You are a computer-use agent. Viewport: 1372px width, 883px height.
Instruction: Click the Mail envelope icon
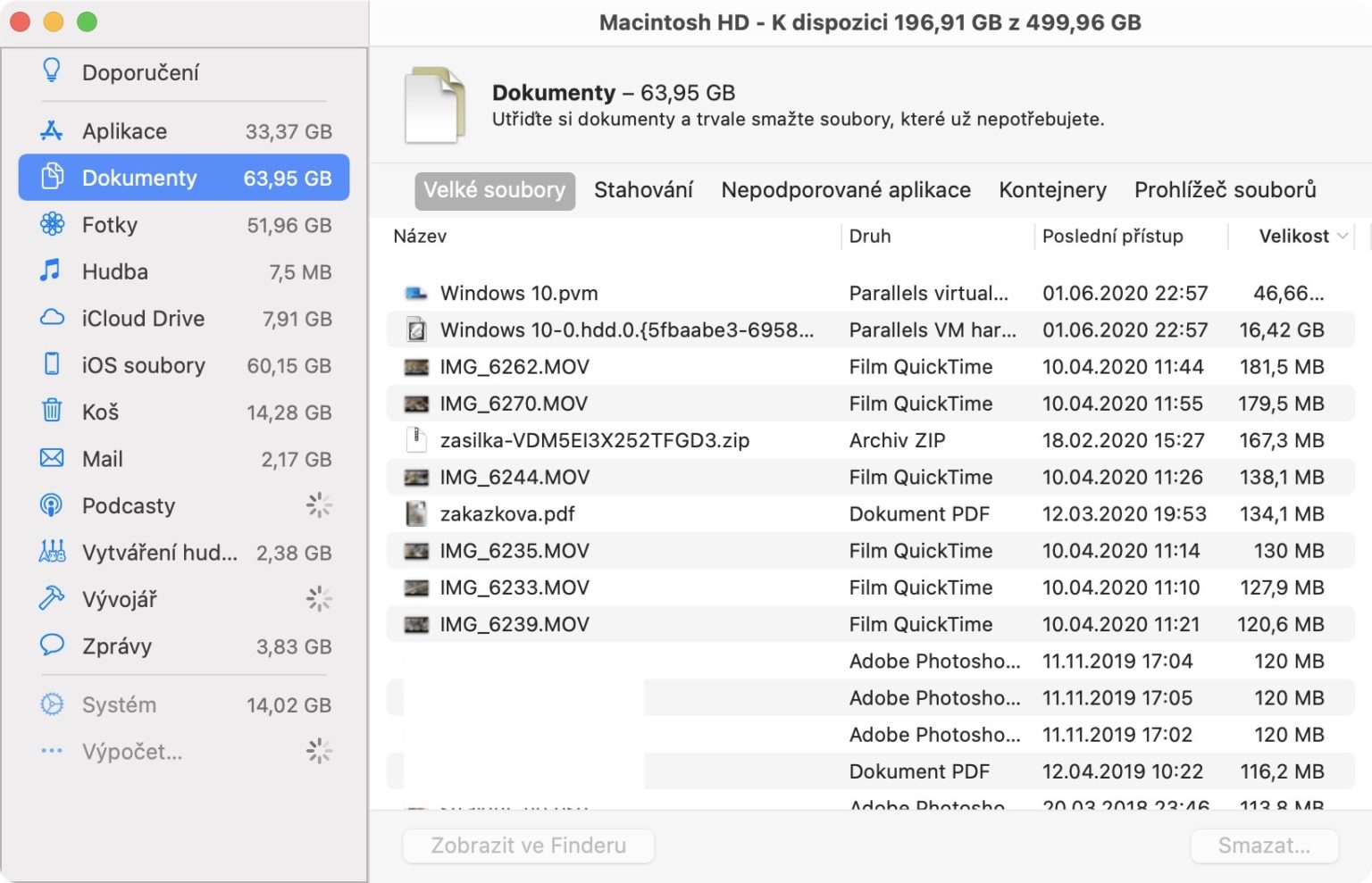pos(52,458)
